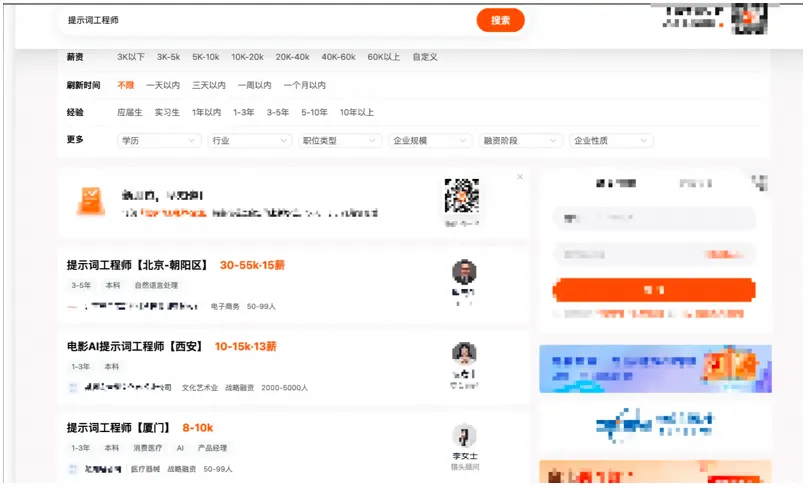This screenshot has width=808, height=488.
Task: Open recruiter avatar for the Beijing job
Action: tap(464, 272)
